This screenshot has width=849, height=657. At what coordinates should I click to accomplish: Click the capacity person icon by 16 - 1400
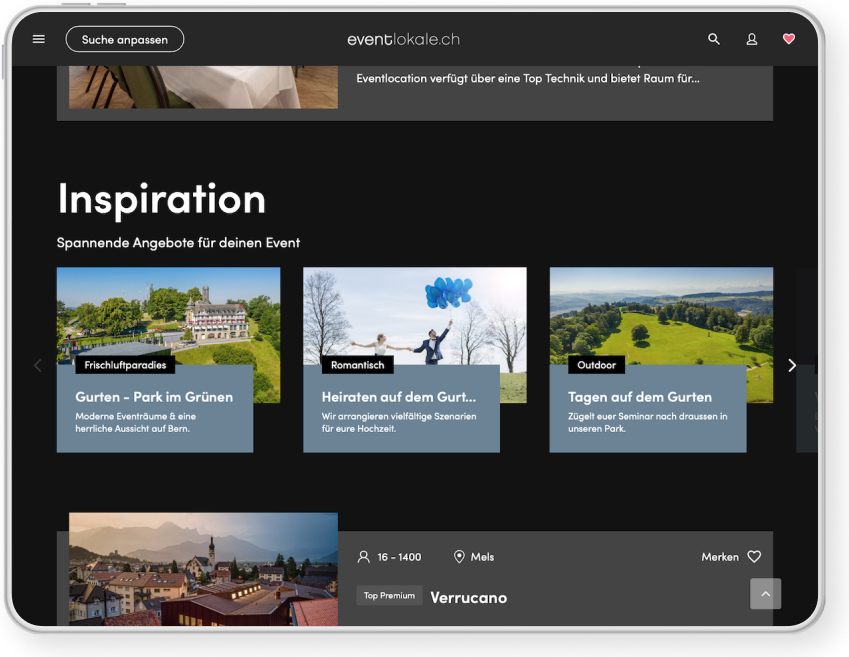363,557
